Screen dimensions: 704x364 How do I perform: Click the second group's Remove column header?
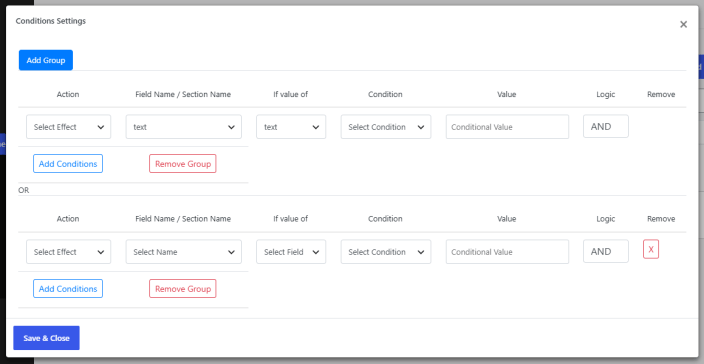661,219
